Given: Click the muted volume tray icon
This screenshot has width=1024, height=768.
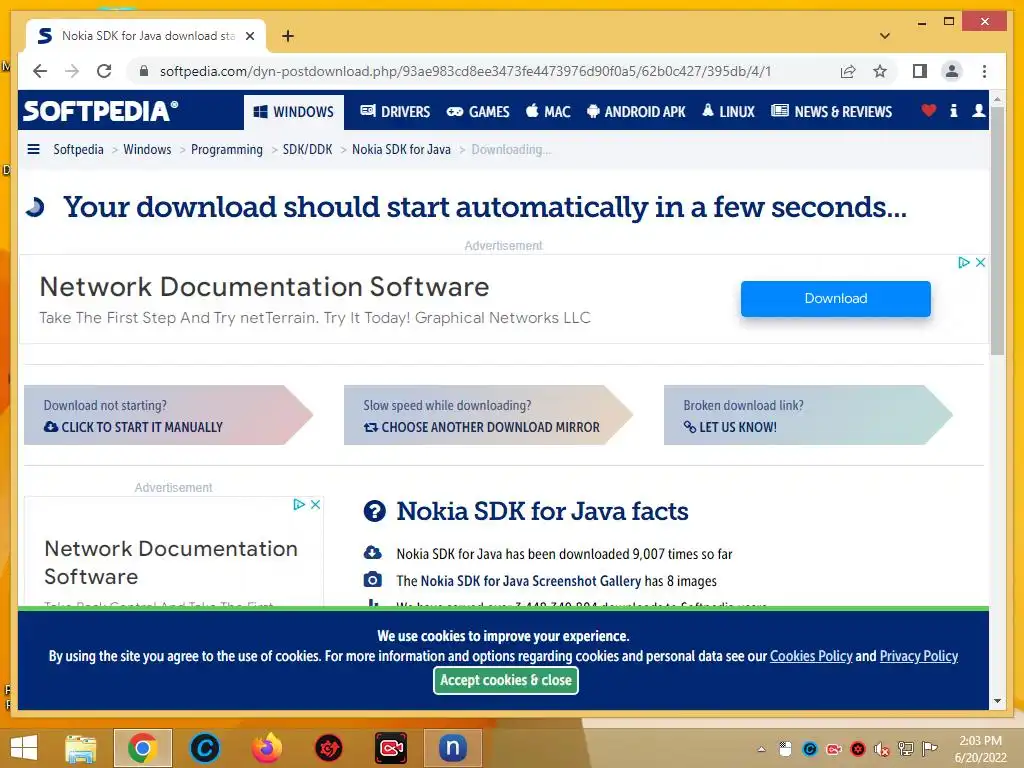Looking at the screenshot, I should tap(882, 749).
